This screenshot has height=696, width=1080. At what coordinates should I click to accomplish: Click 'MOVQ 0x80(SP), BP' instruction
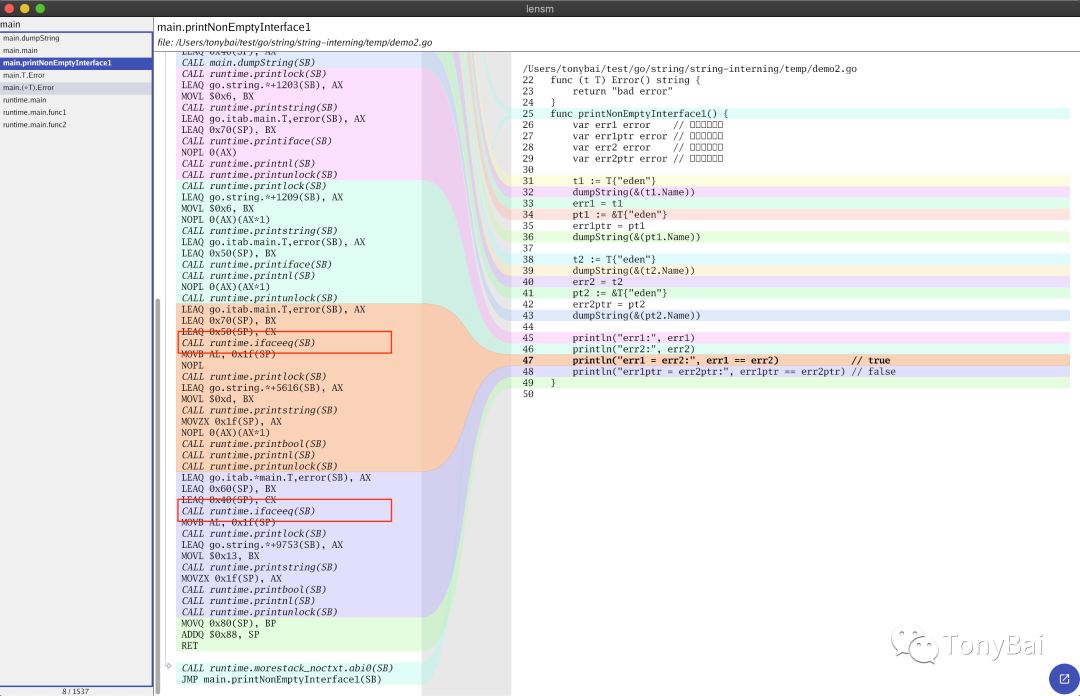pyautogui.click(x=229, y=623)
